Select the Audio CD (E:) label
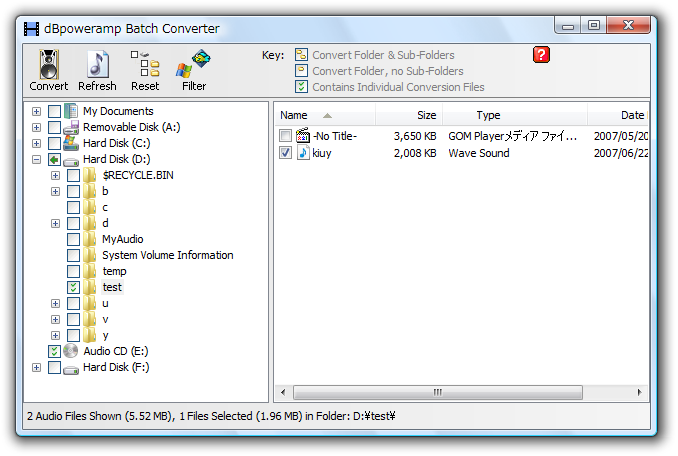This screenshot has width=678, height=456. (116, 351)
